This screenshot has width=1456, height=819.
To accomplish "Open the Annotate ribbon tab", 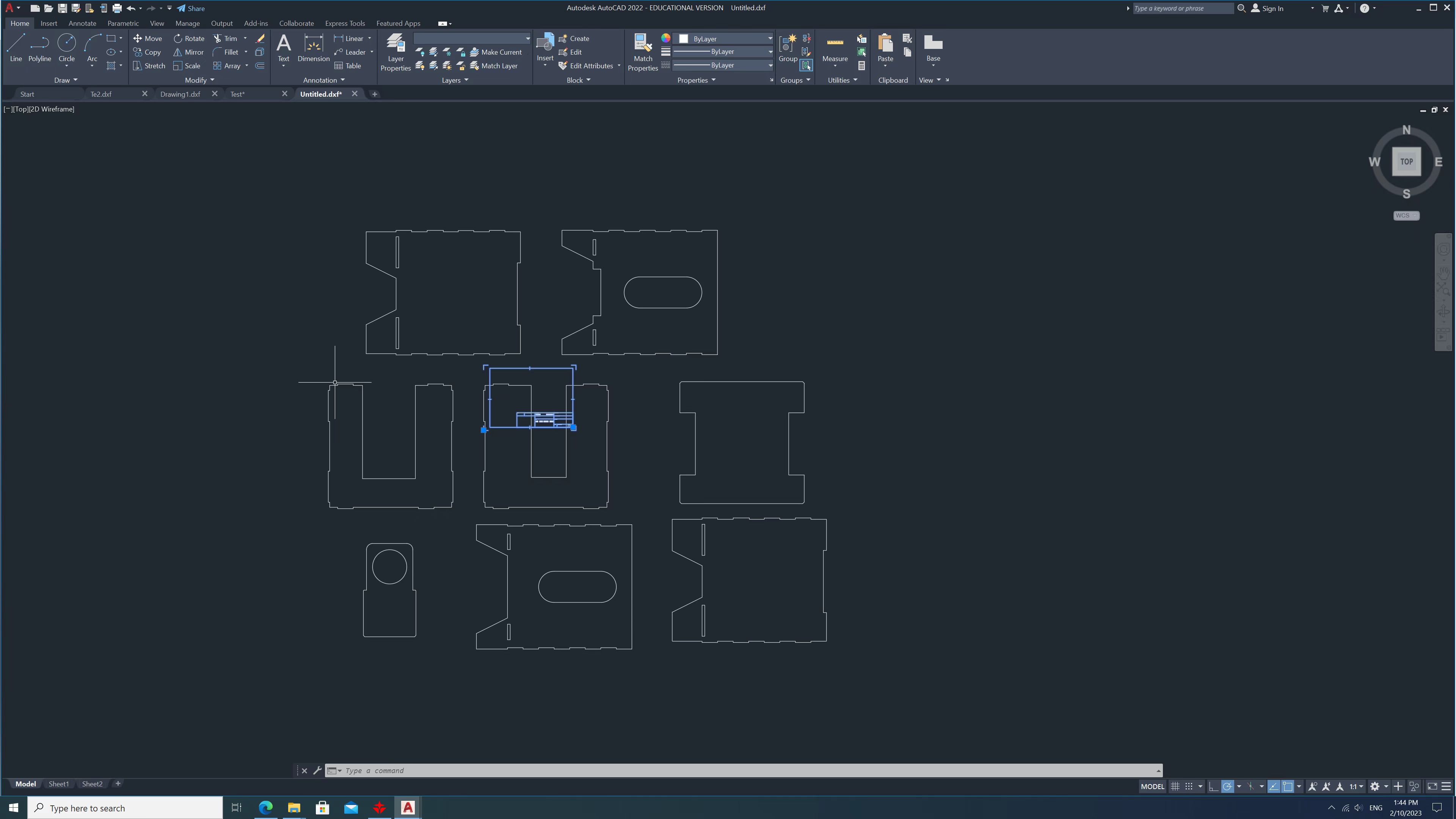I will point(82,23).
